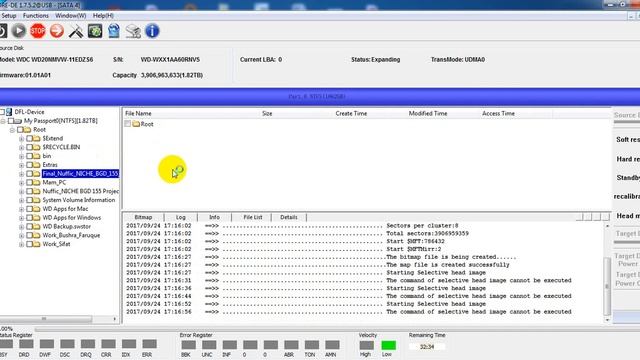The height and width of the screenshot is (360, 640).
Task: Click the Mam_PC folder icon
Action: coord(37,182)
